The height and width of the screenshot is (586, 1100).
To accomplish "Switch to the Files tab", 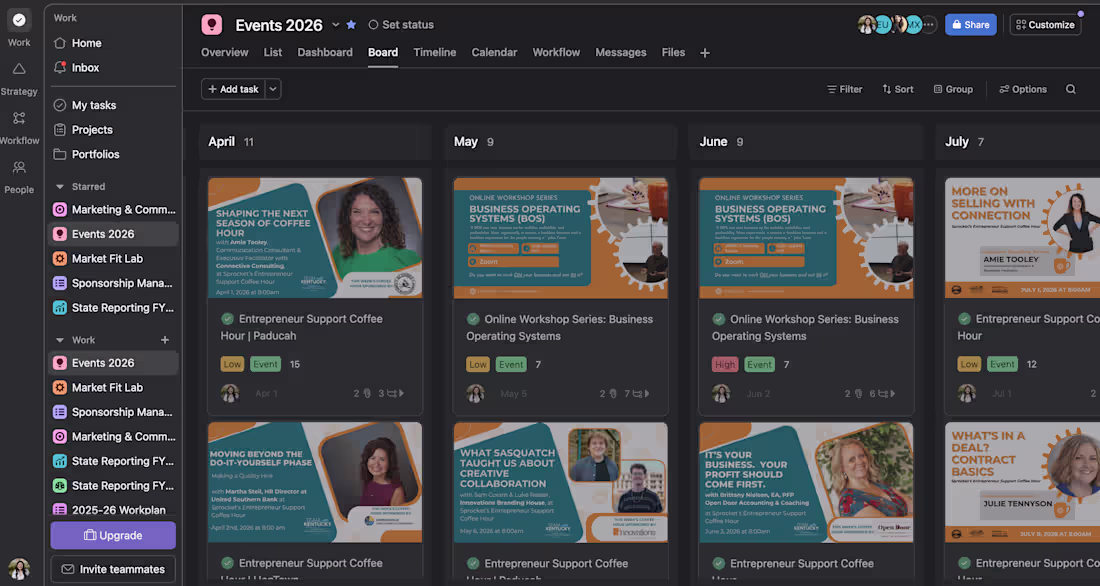I will point(673,53).
